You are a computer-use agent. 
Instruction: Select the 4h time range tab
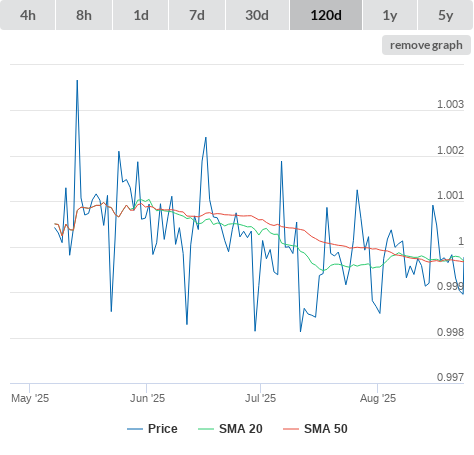(x=28, y=15)
